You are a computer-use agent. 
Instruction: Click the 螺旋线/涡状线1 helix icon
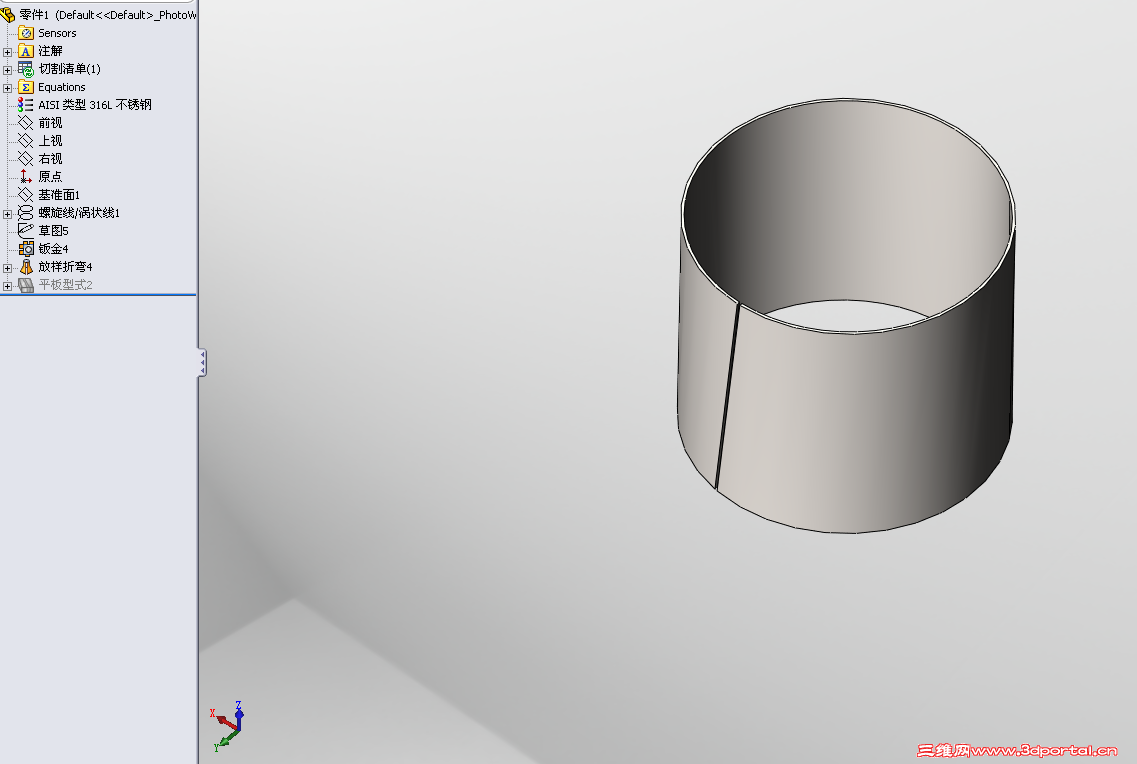point(25,212)
